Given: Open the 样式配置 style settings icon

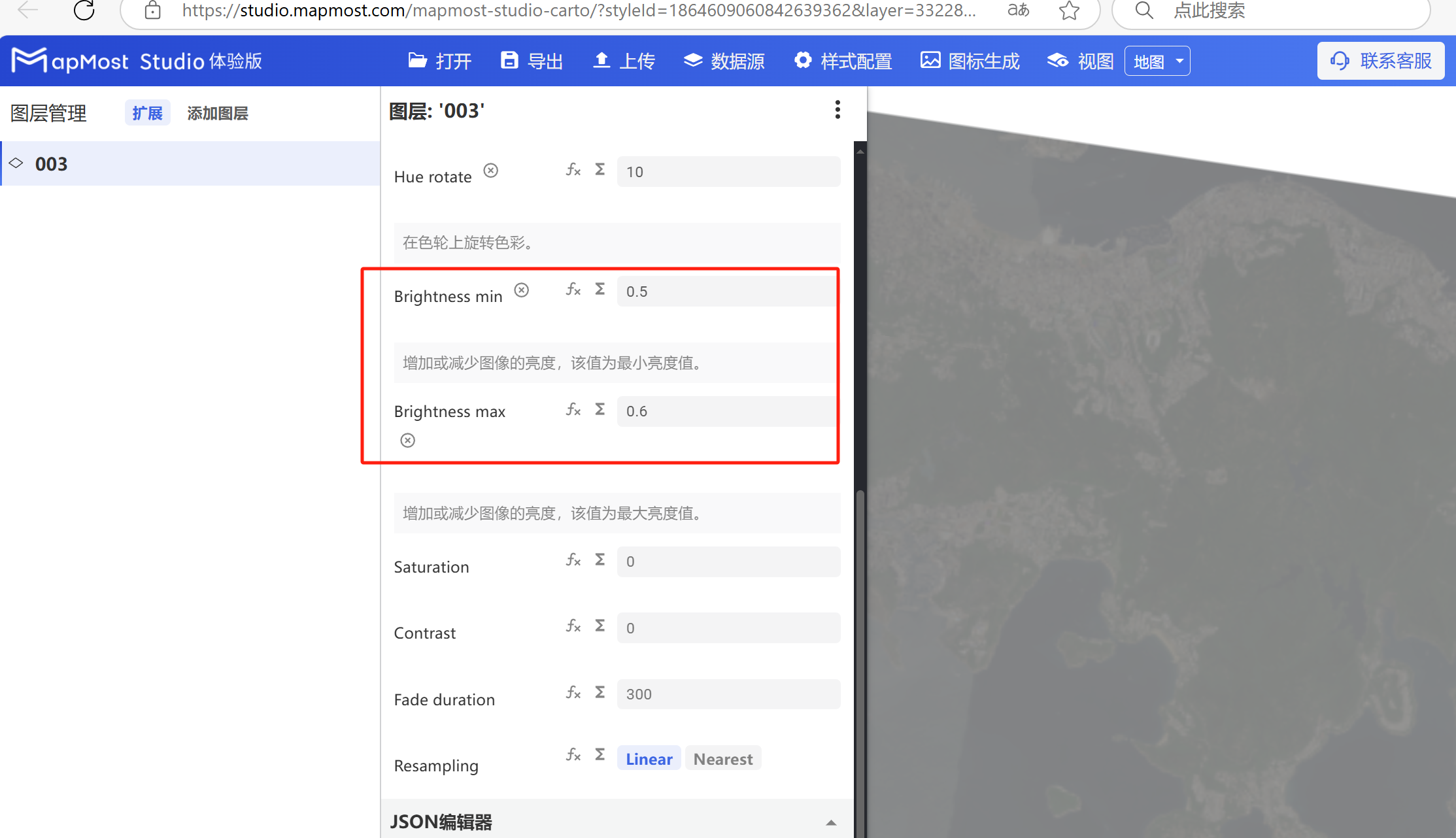Looking at the screenshot, I should 803,60.
